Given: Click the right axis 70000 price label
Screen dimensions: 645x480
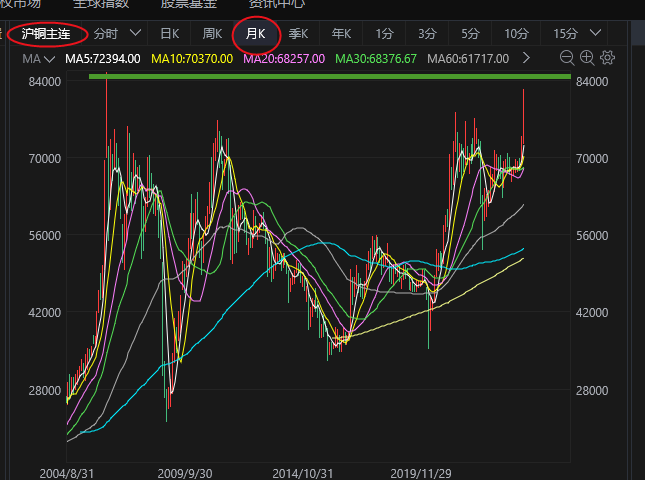Looking at the screenshot, I should [592, 158].
